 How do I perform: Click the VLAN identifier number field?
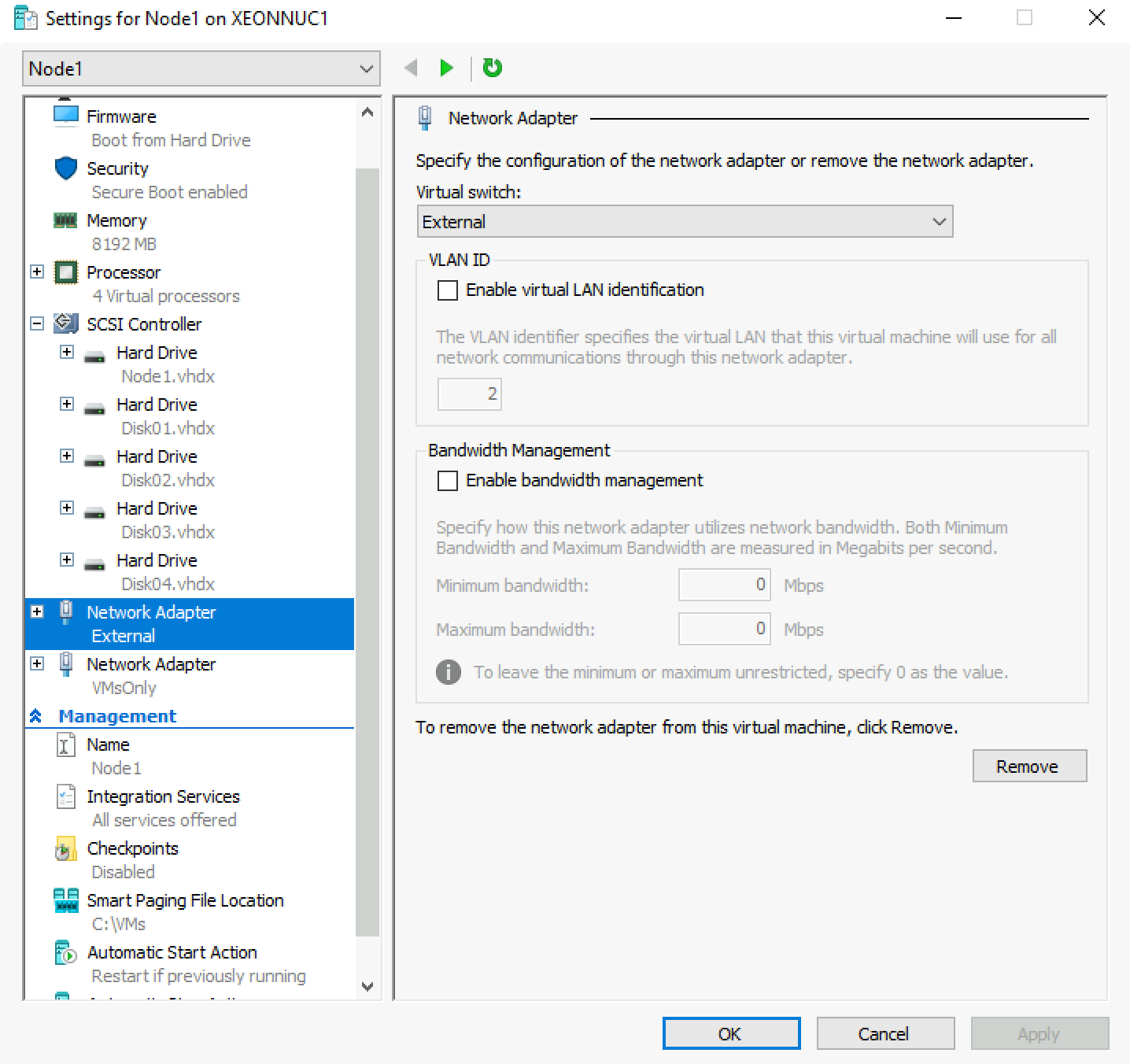[x=469, y=394]
